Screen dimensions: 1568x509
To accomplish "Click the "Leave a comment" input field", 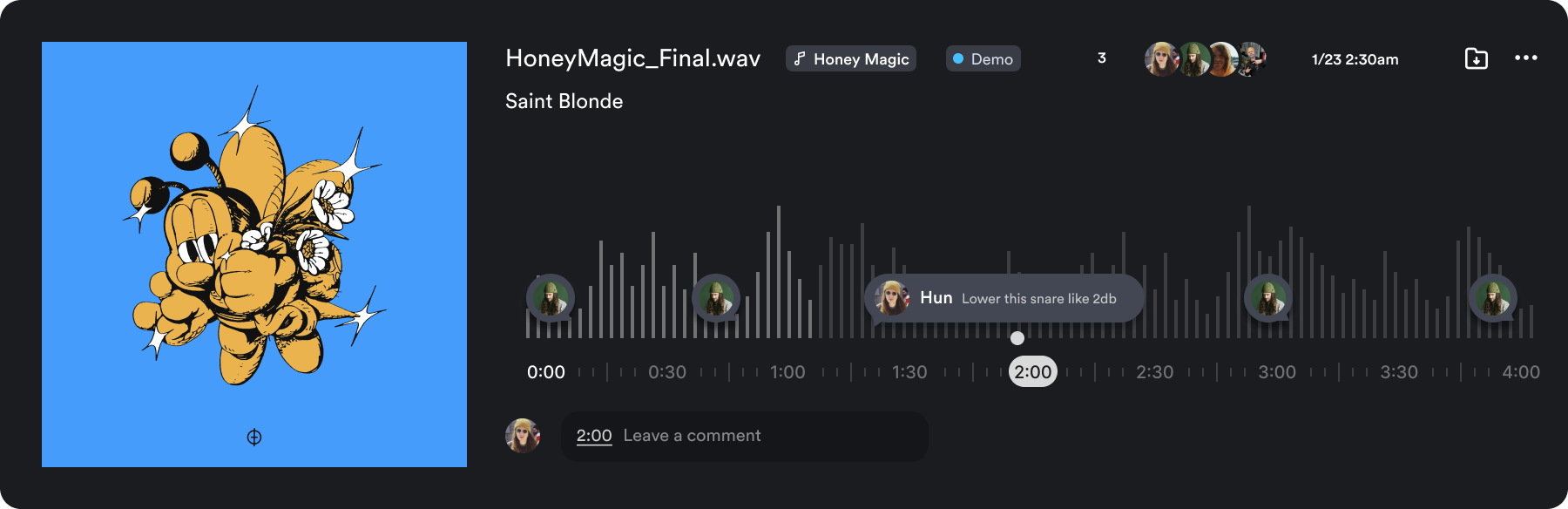I will (767, 436).
